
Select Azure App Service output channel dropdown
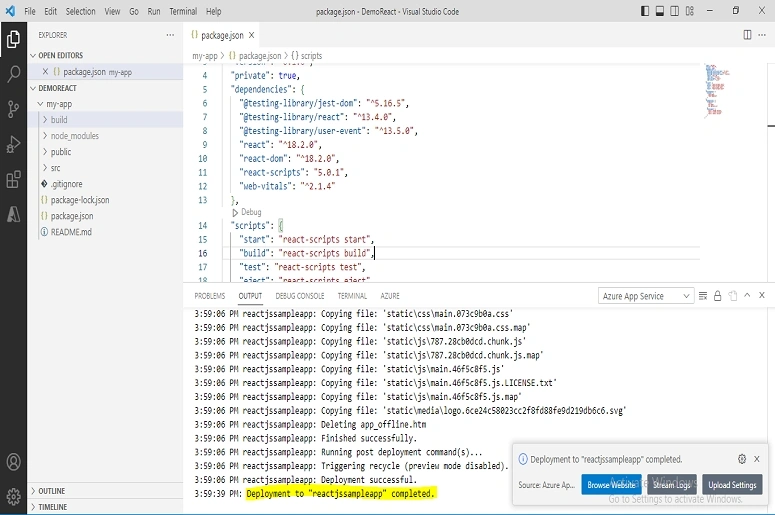646,296
